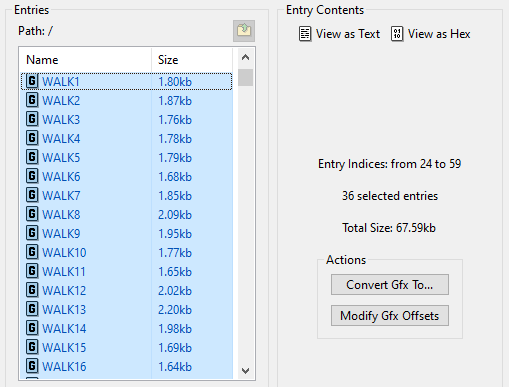Click the 1.85kb size cell

pos(175,196)
